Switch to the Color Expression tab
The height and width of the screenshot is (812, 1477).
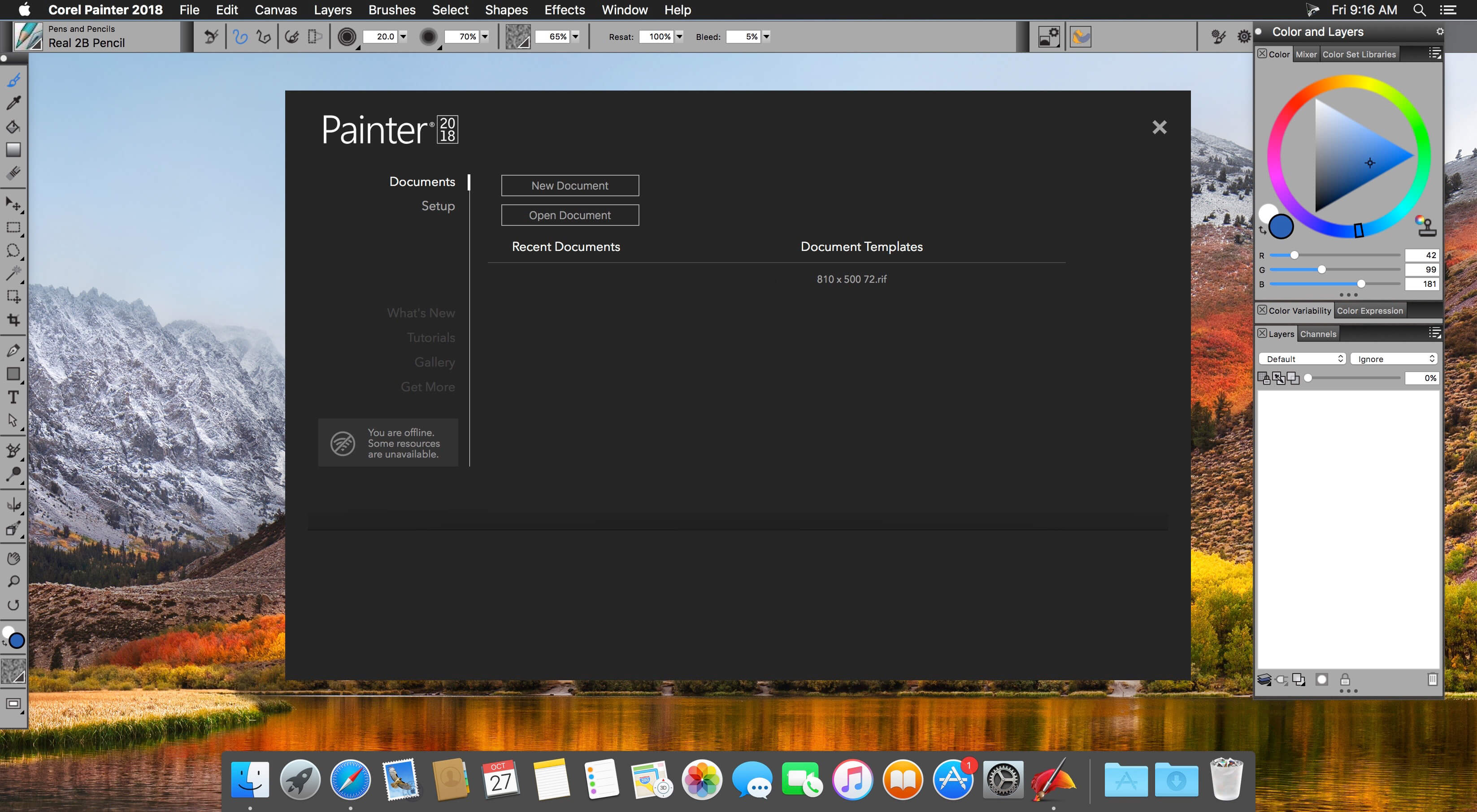[1370, 311]
